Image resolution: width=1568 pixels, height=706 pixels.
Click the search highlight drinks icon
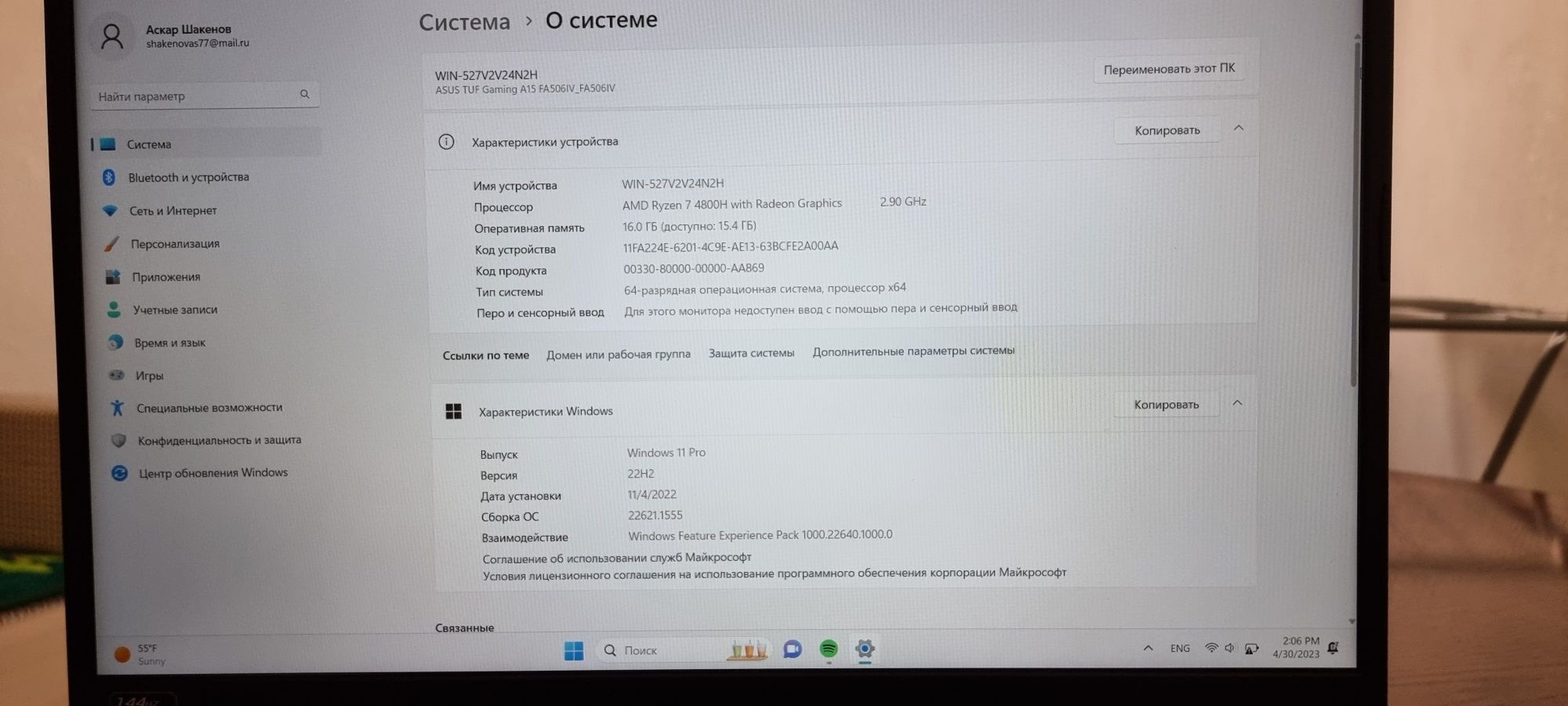tap(747, 650)
